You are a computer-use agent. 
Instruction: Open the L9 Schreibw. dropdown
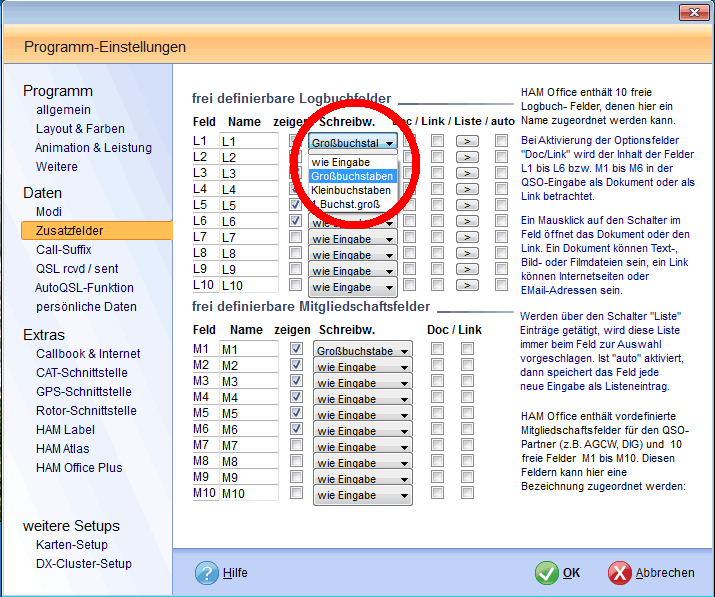[353, 270]
